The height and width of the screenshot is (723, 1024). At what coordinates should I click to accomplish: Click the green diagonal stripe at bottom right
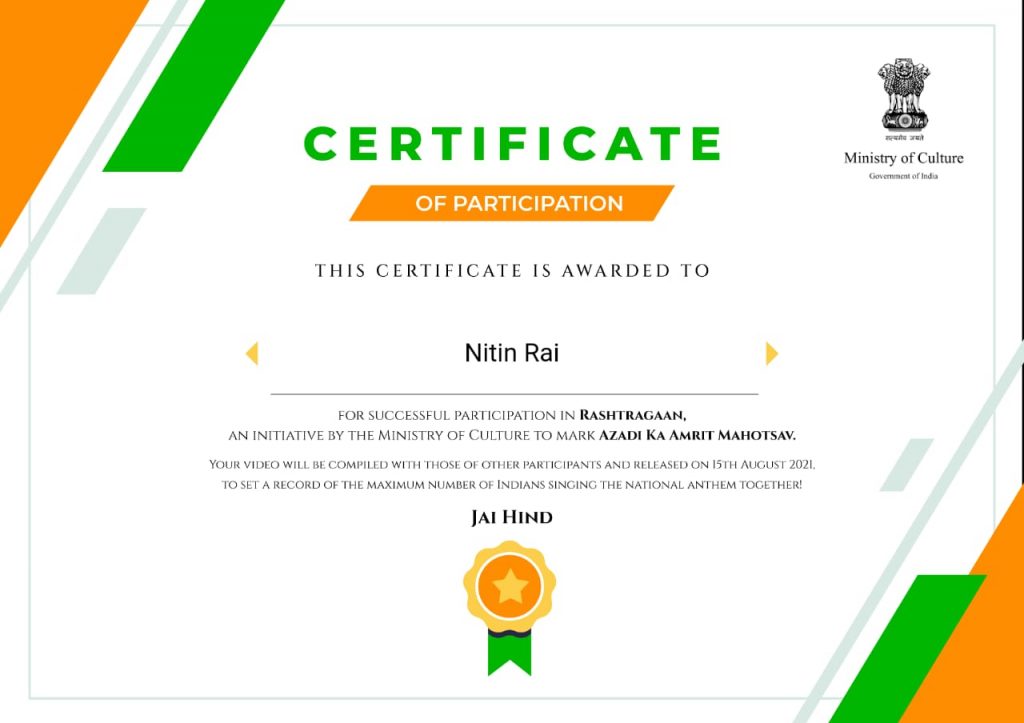point(908,649)
